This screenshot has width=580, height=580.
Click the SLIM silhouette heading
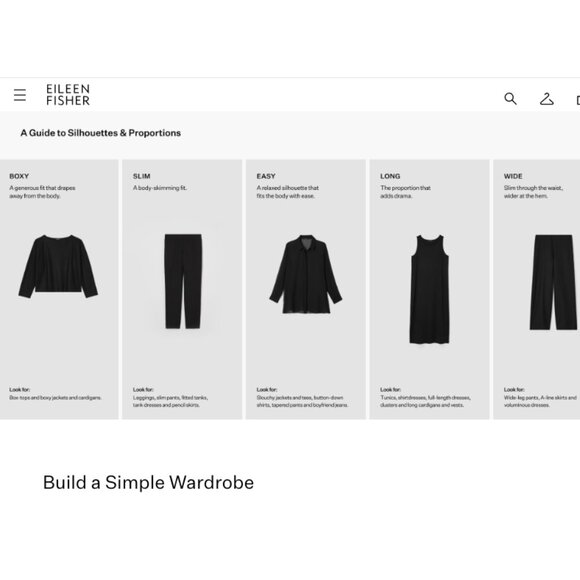142,176
